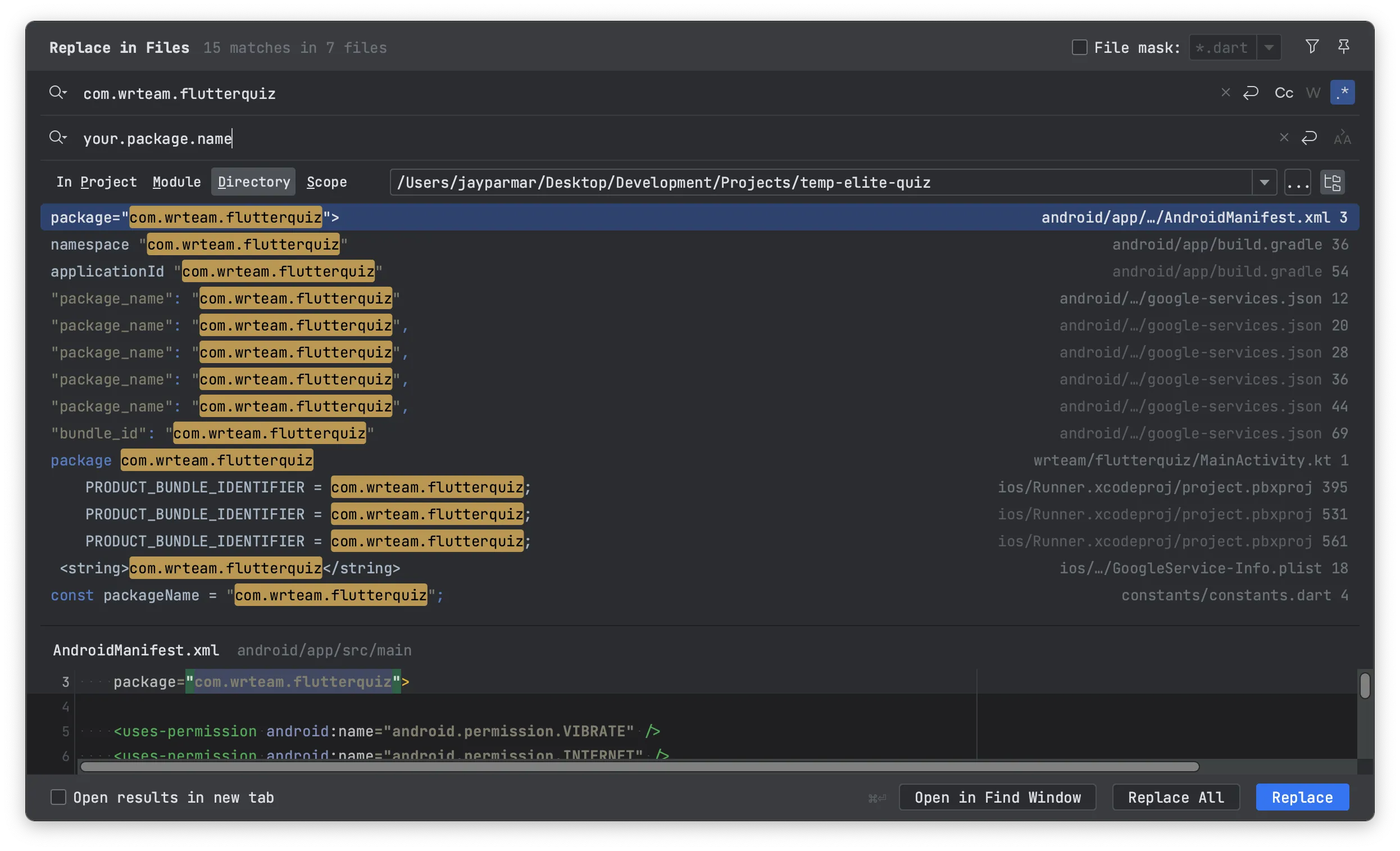Switch search scope to Module
1400x851 pixels.
click(x=177, y=182)
